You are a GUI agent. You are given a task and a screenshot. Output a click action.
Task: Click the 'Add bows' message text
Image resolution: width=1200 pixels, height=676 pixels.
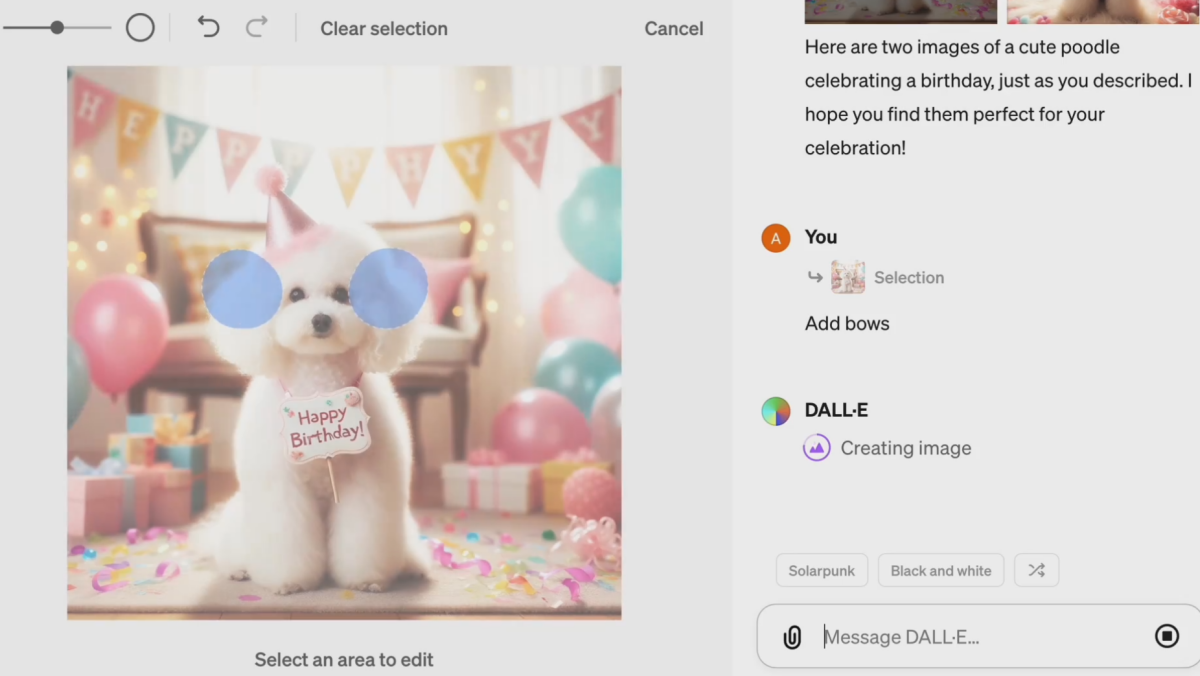coord(847,323)
